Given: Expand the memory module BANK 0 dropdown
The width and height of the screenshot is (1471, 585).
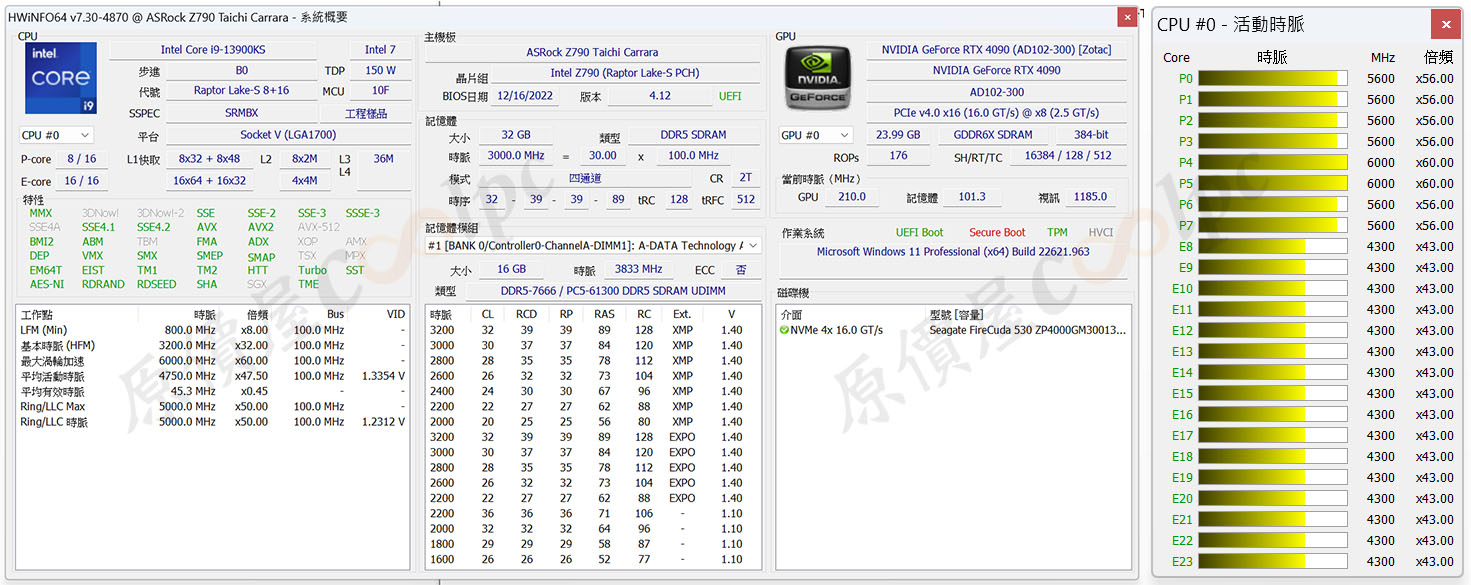Looking at the screenshot, I should tap(594, 245).
